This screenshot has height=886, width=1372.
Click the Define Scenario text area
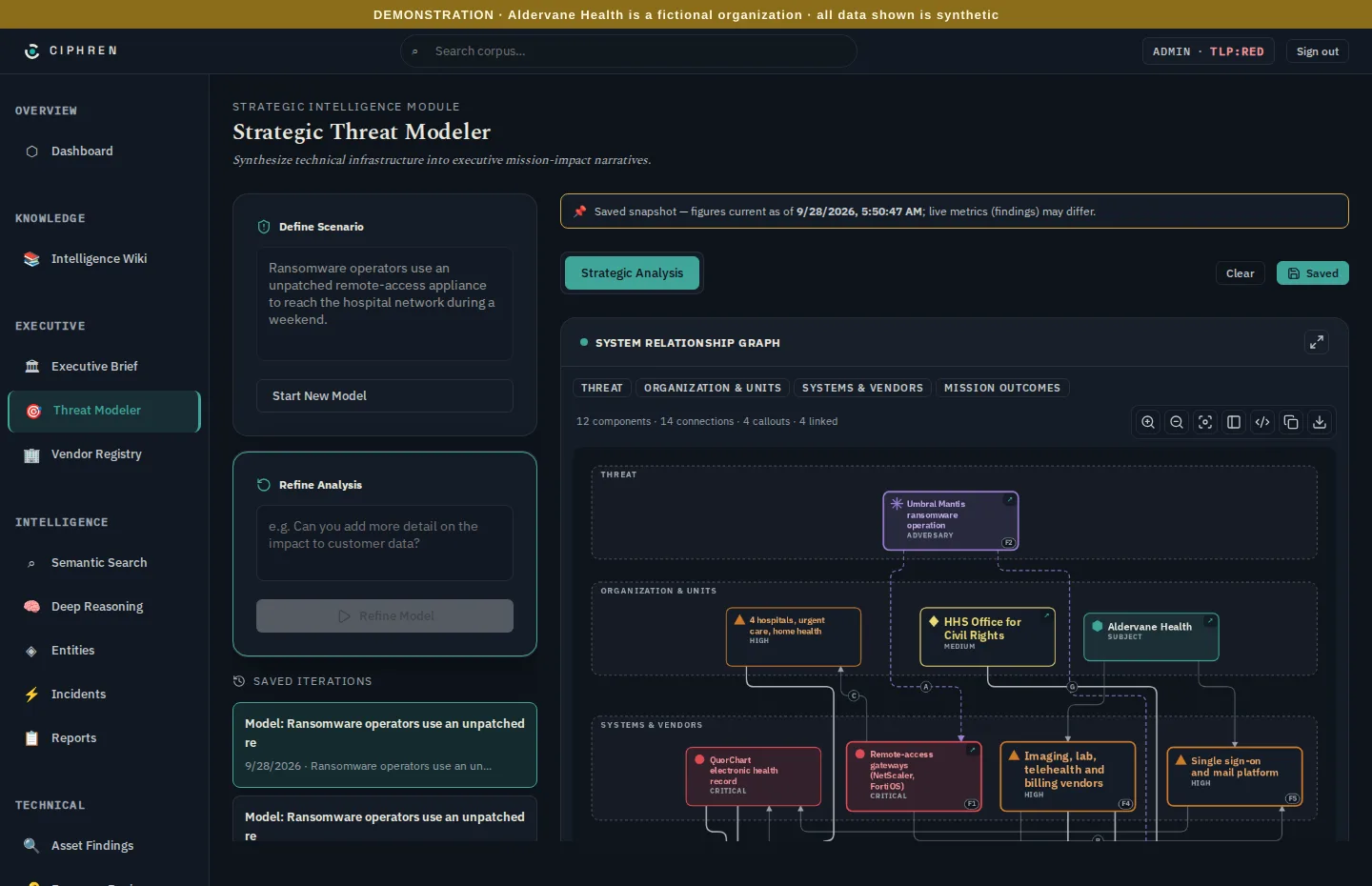pos(385,304)
